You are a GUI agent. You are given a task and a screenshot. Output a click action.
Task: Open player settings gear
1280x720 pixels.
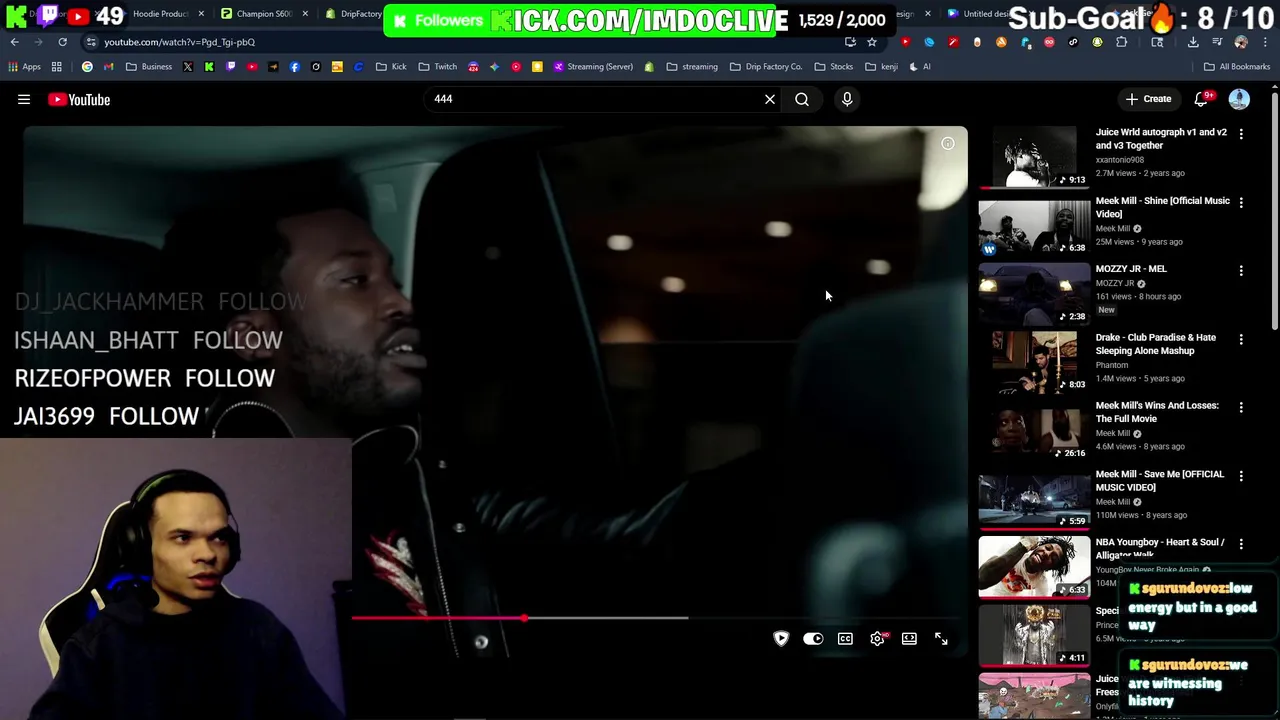click(877, 639)
